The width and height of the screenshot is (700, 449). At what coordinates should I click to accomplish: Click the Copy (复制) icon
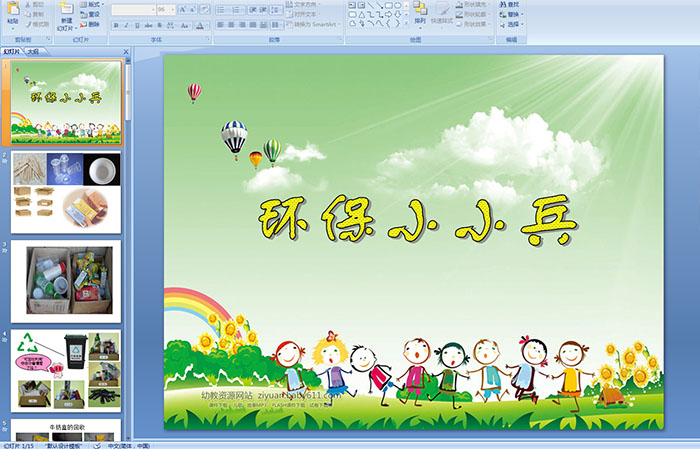pyautogui.click(x=28, y=14)
